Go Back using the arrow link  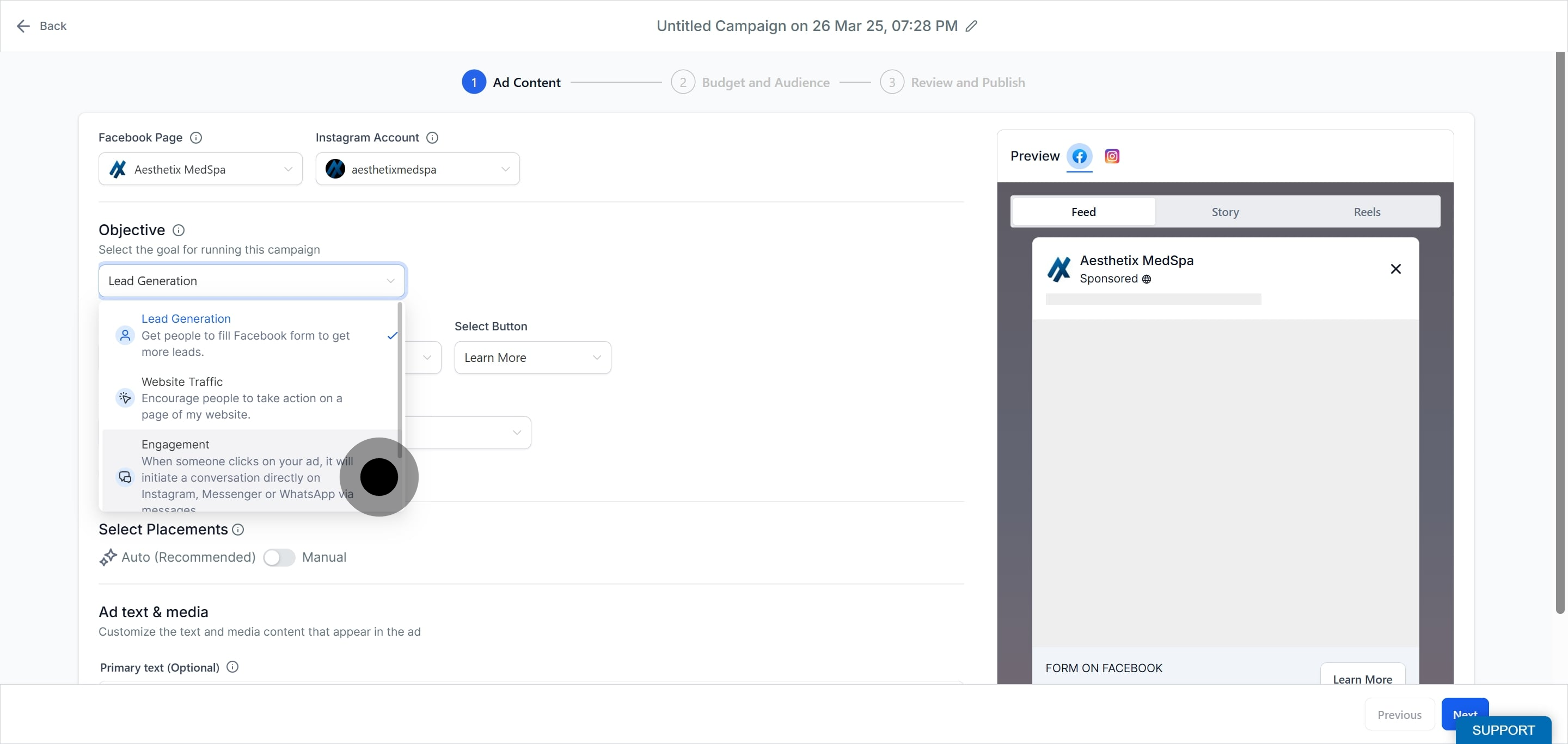41,26
